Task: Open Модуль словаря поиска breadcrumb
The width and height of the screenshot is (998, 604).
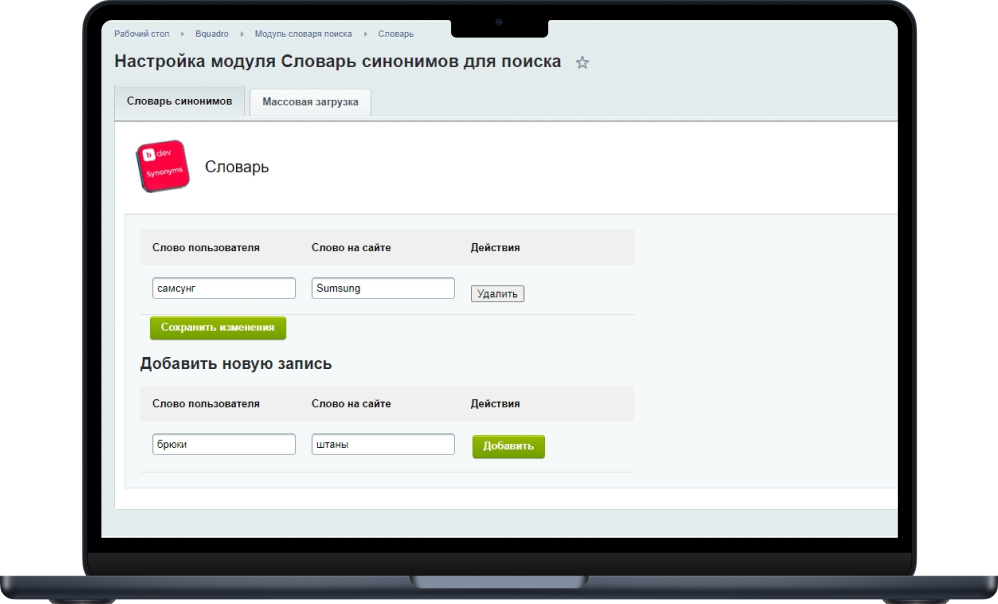Action: click(x=303, y=34)
